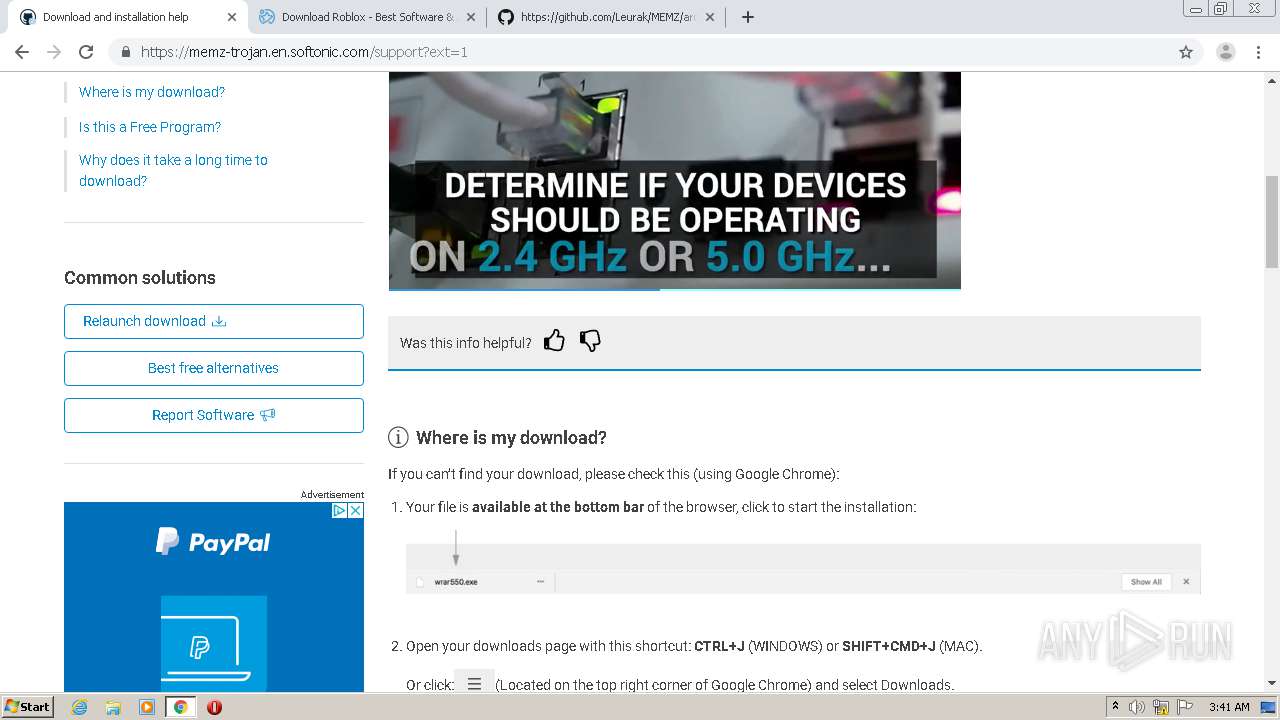
Task: Click the volume speaker tray icon
Action: point(1138,707)
